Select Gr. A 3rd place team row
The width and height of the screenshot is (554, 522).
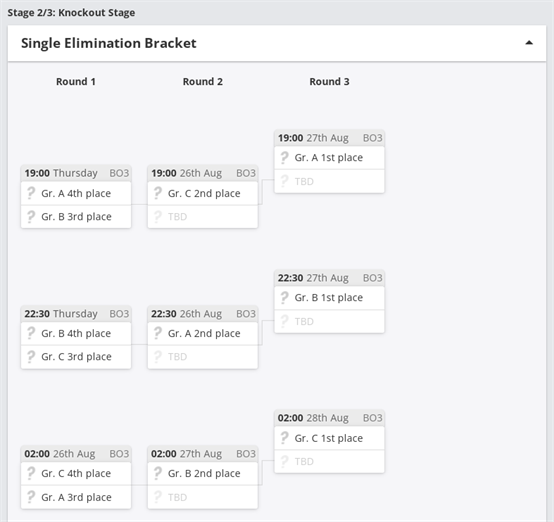tap(76, 497)
